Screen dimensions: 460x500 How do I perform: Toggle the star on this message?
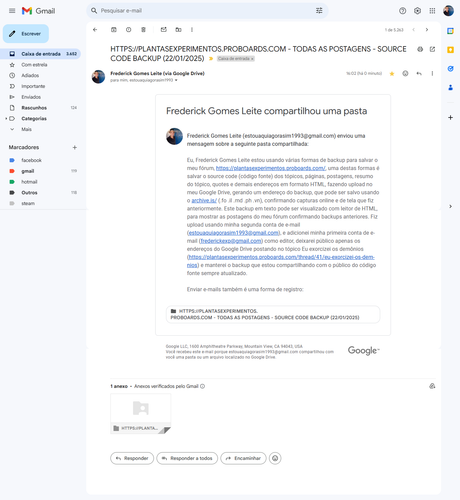[392, 74]
